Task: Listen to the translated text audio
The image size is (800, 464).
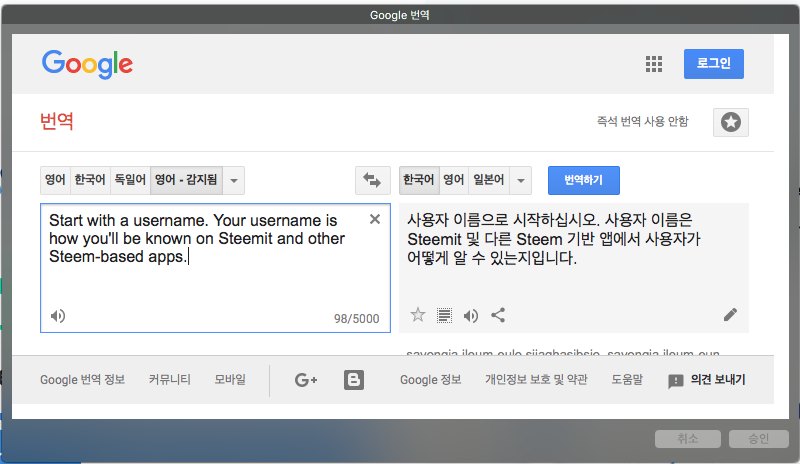Action: (x=471, y=316)
